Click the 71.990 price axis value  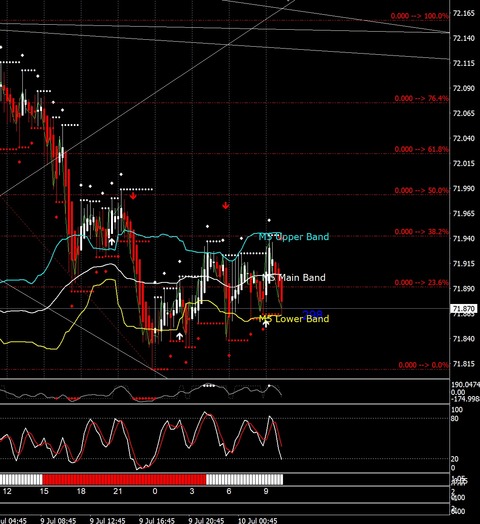(464, 188)
